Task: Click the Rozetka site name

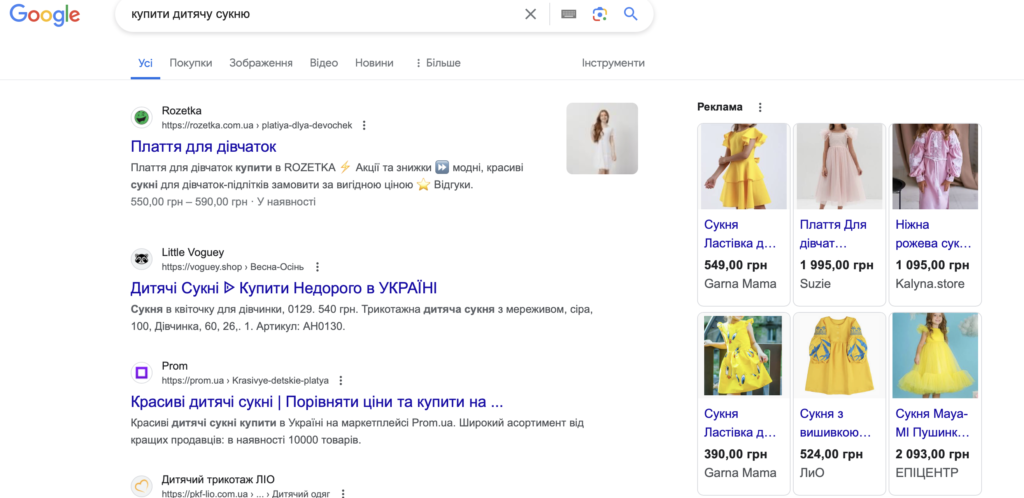Action: coord(182,110)
